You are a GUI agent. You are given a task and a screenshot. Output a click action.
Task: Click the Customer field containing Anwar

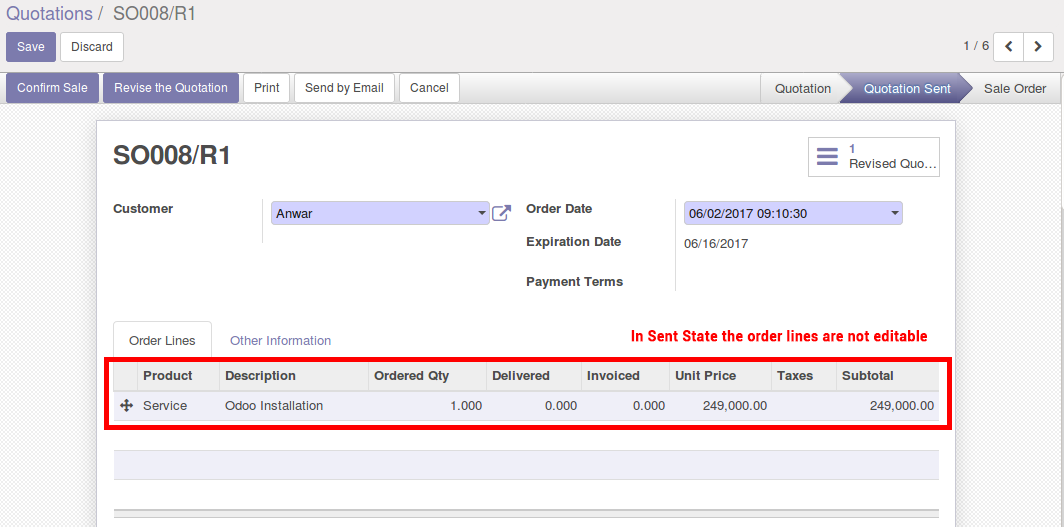380,213
